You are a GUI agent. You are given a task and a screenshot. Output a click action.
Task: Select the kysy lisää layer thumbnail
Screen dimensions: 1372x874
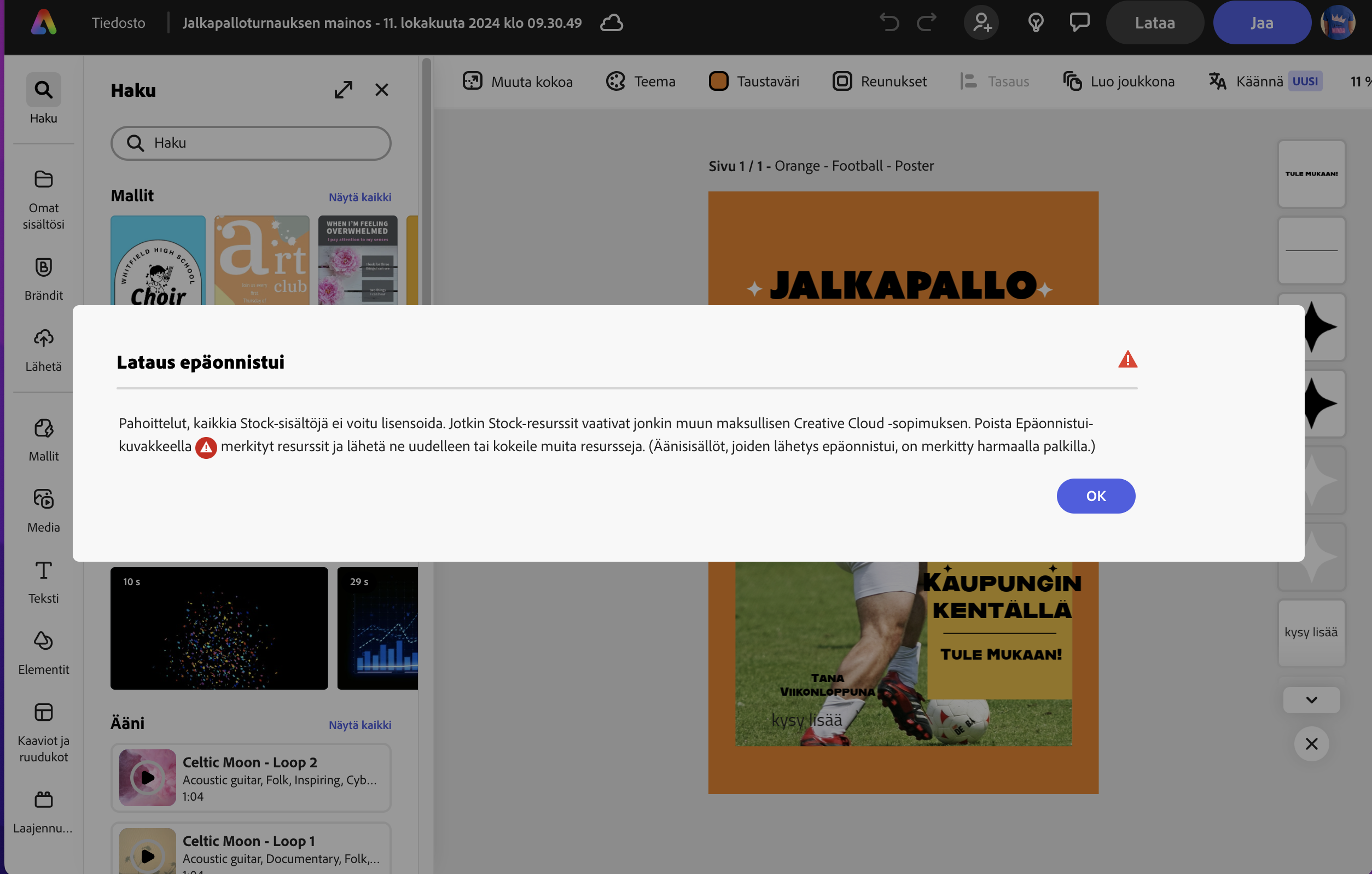pyautogui.click(x=1311, y=632)
